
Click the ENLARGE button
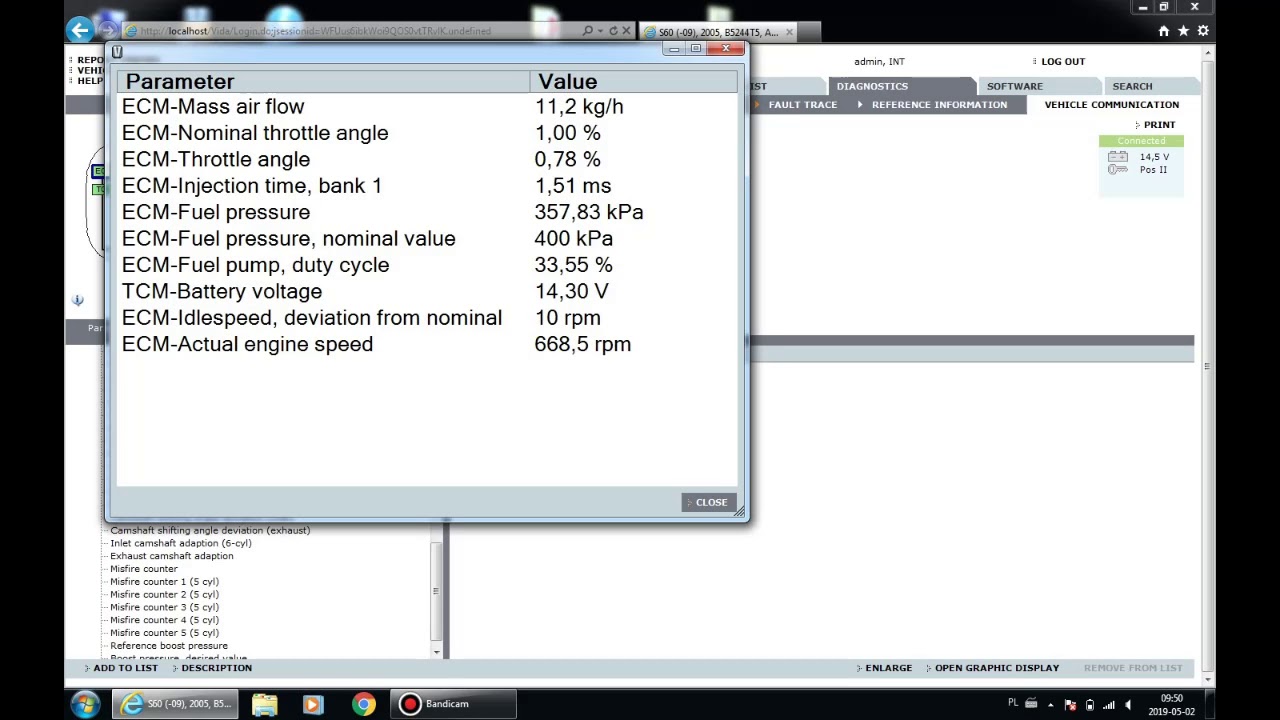point(888,668)
